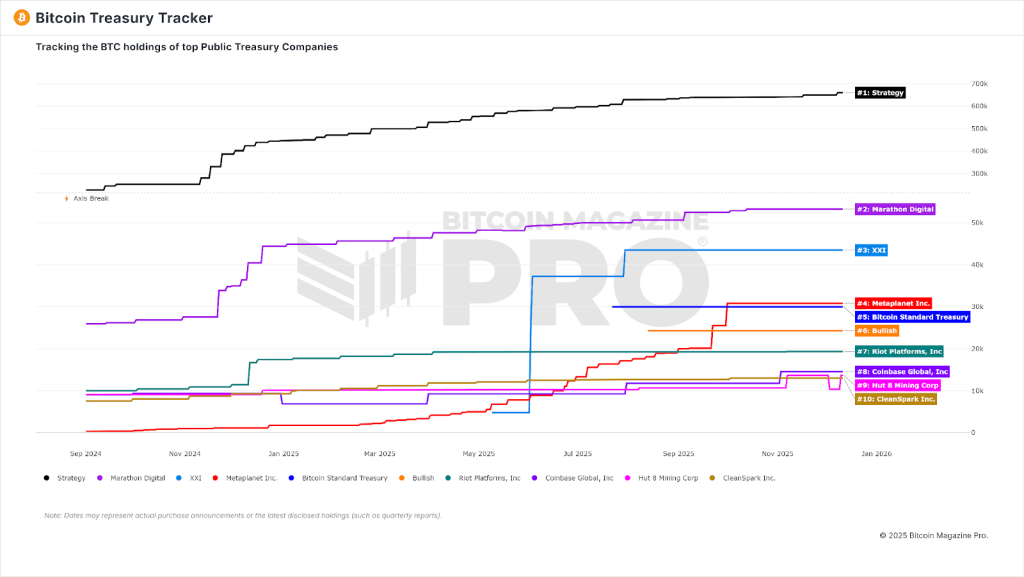The width and height of the screenshot is (1024, 577).
Task: Click the Axis Break lightning icon
Action: pyautogui.click(x=67, y=198)
